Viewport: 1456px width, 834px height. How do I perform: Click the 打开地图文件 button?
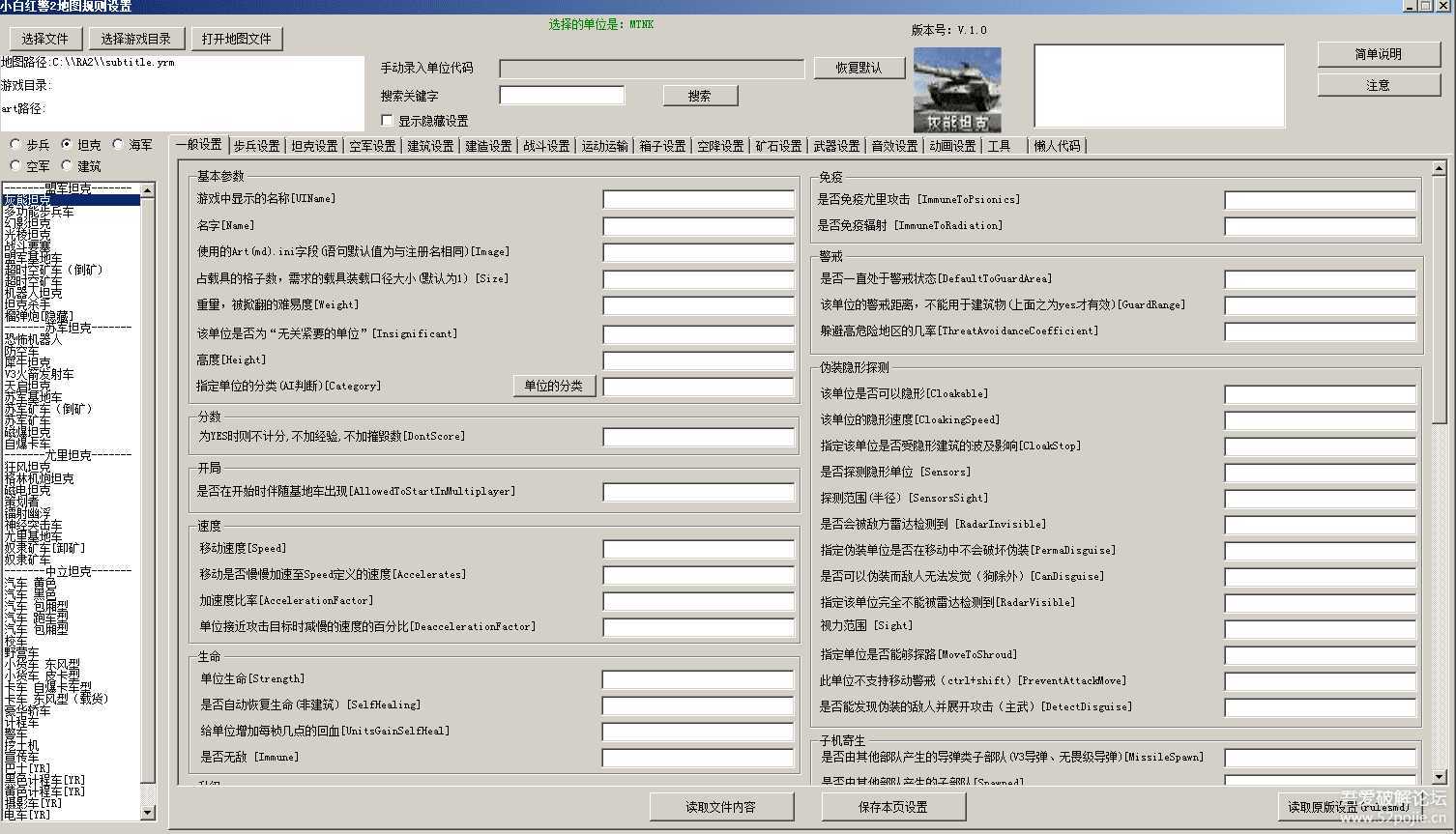pos(236,39)
